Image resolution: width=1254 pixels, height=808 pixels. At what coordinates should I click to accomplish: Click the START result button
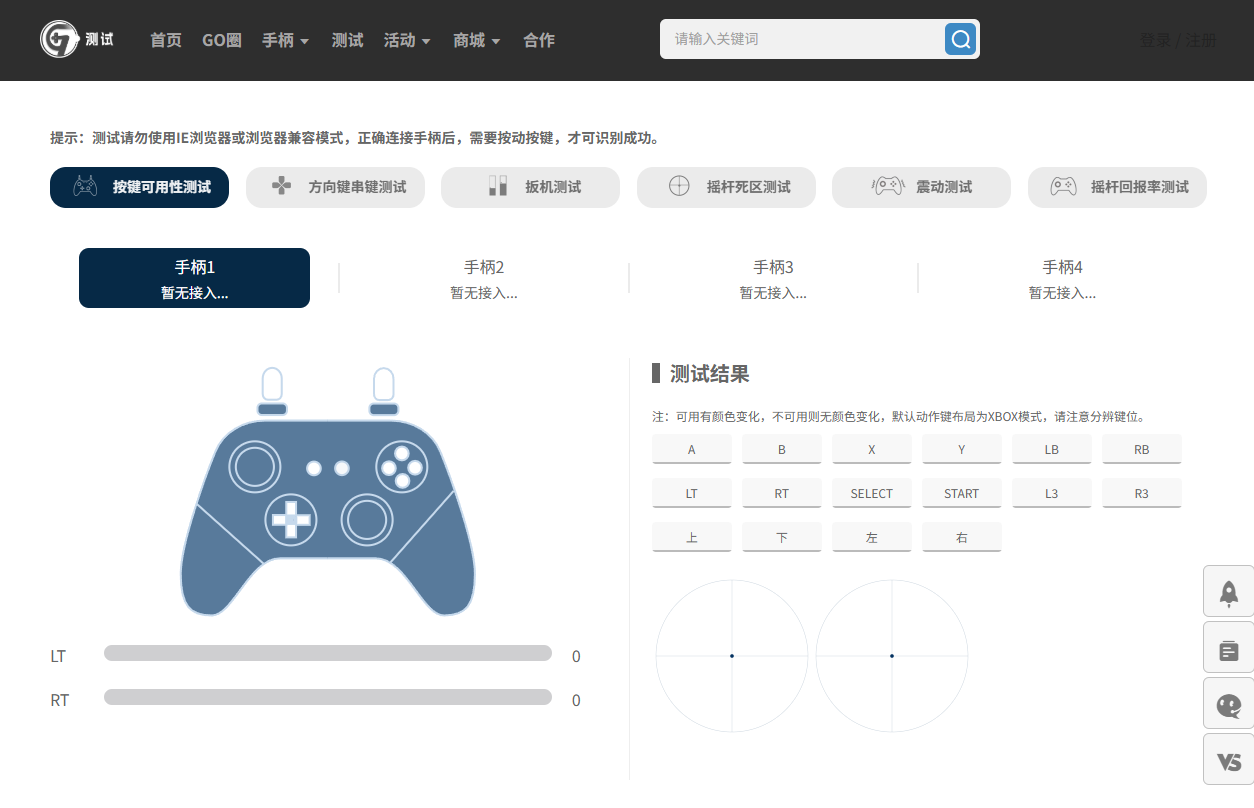click(962, 493)
